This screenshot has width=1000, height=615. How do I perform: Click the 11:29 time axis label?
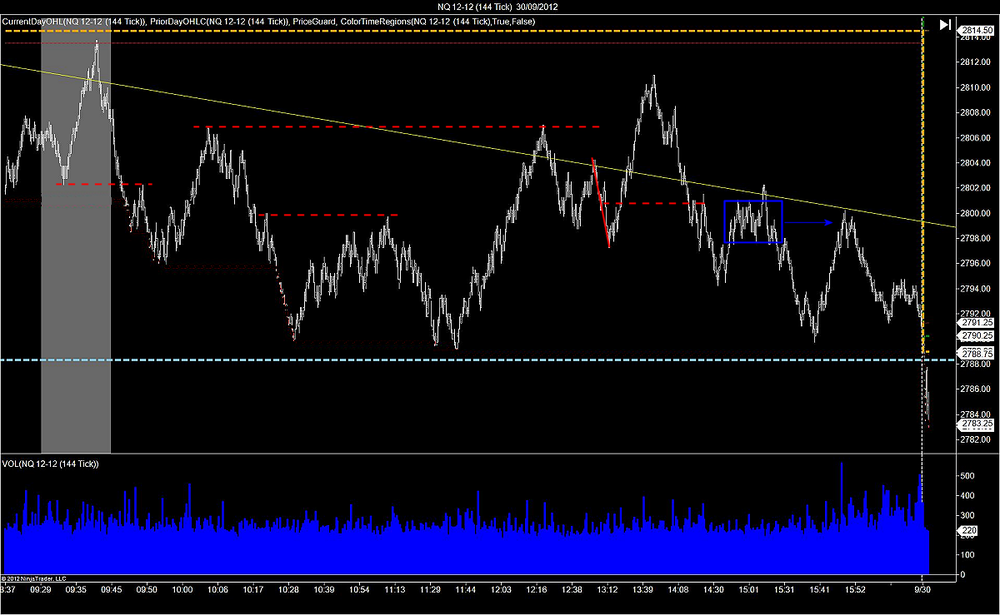tap(430, 589)
